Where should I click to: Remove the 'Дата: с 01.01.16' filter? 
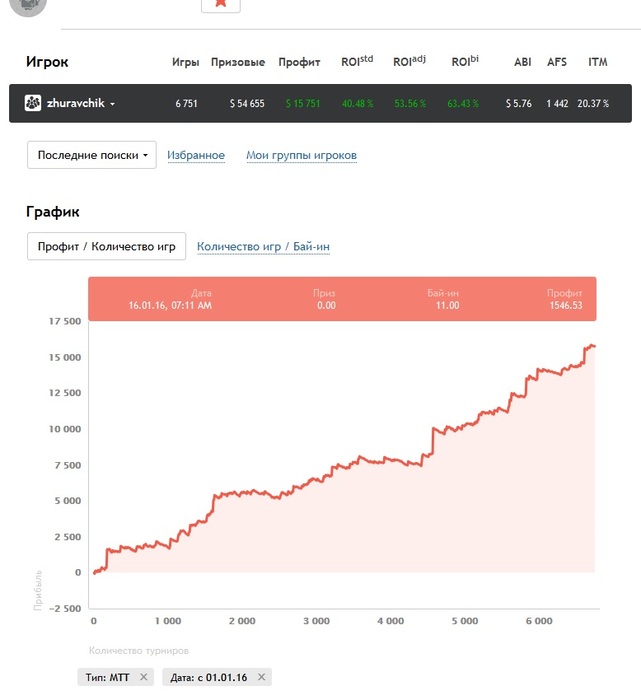262,677
